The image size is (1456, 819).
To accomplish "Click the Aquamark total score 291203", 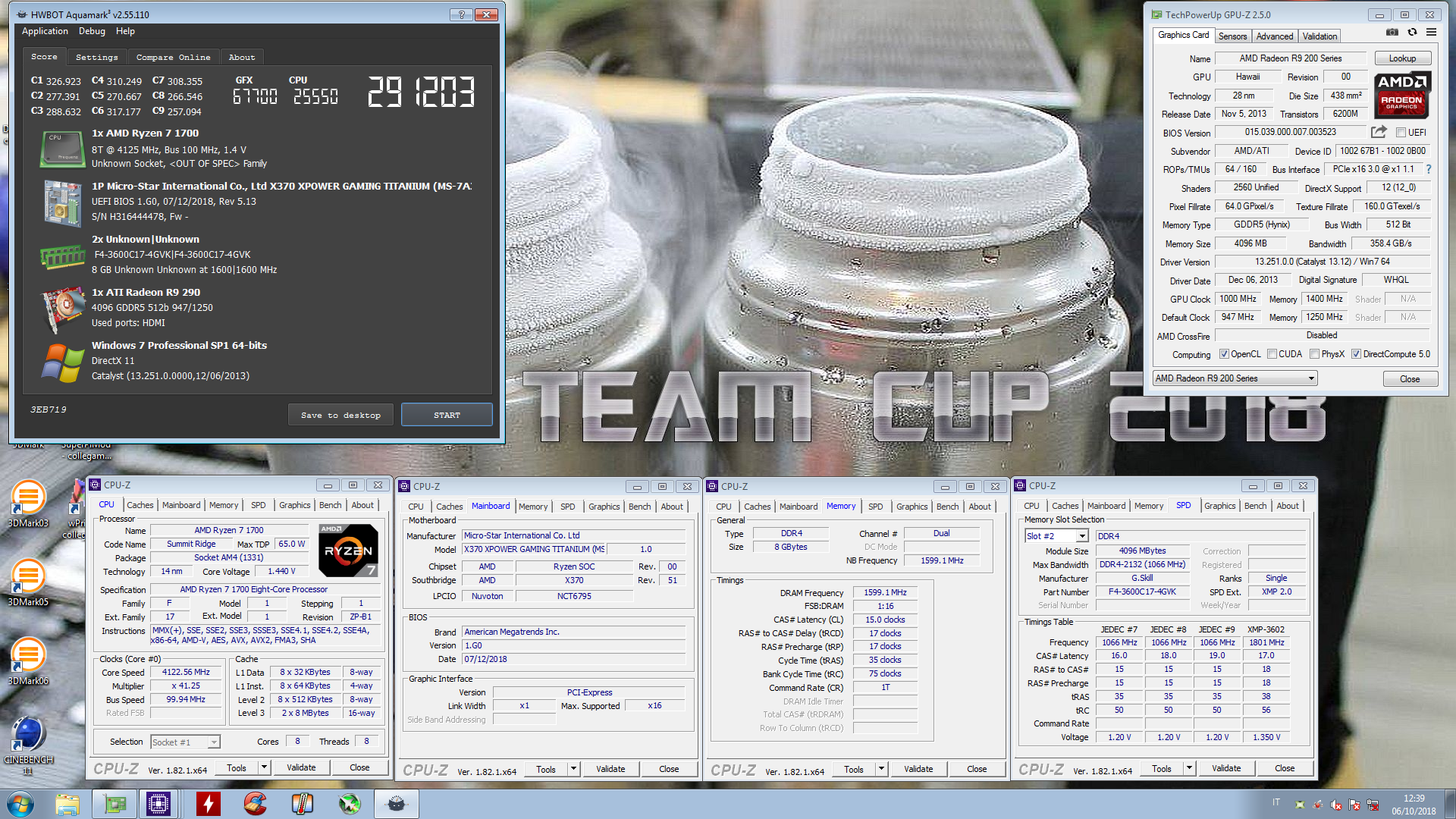I will pos(421,92).
